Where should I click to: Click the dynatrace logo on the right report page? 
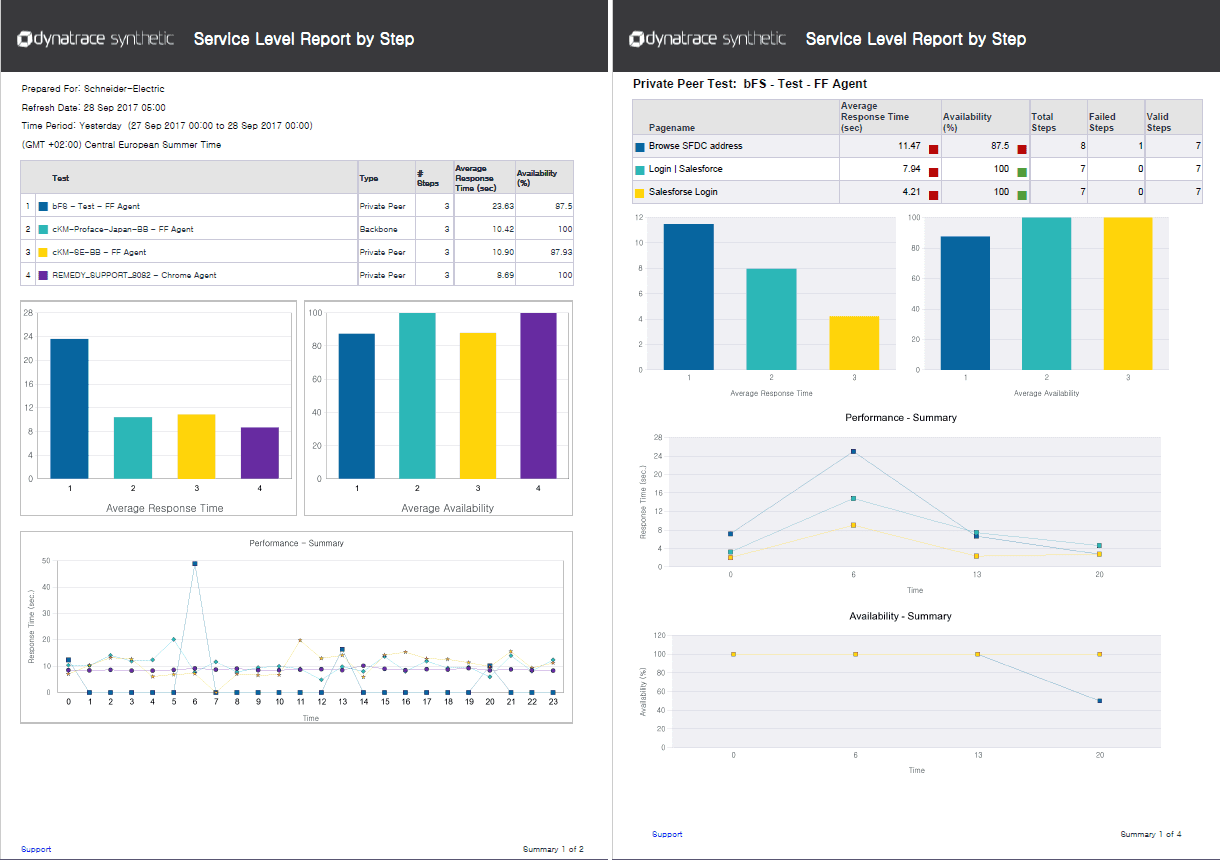click(x=708, y=39)
